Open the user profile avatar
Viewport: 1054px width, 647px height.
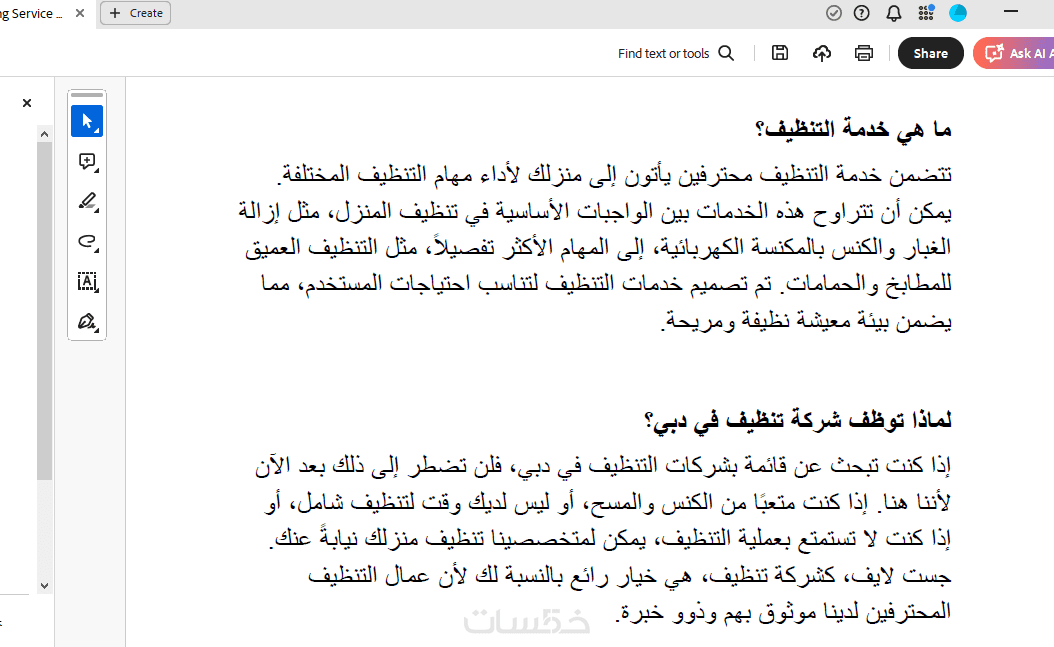pyautogui.click(x=958, y=13)
